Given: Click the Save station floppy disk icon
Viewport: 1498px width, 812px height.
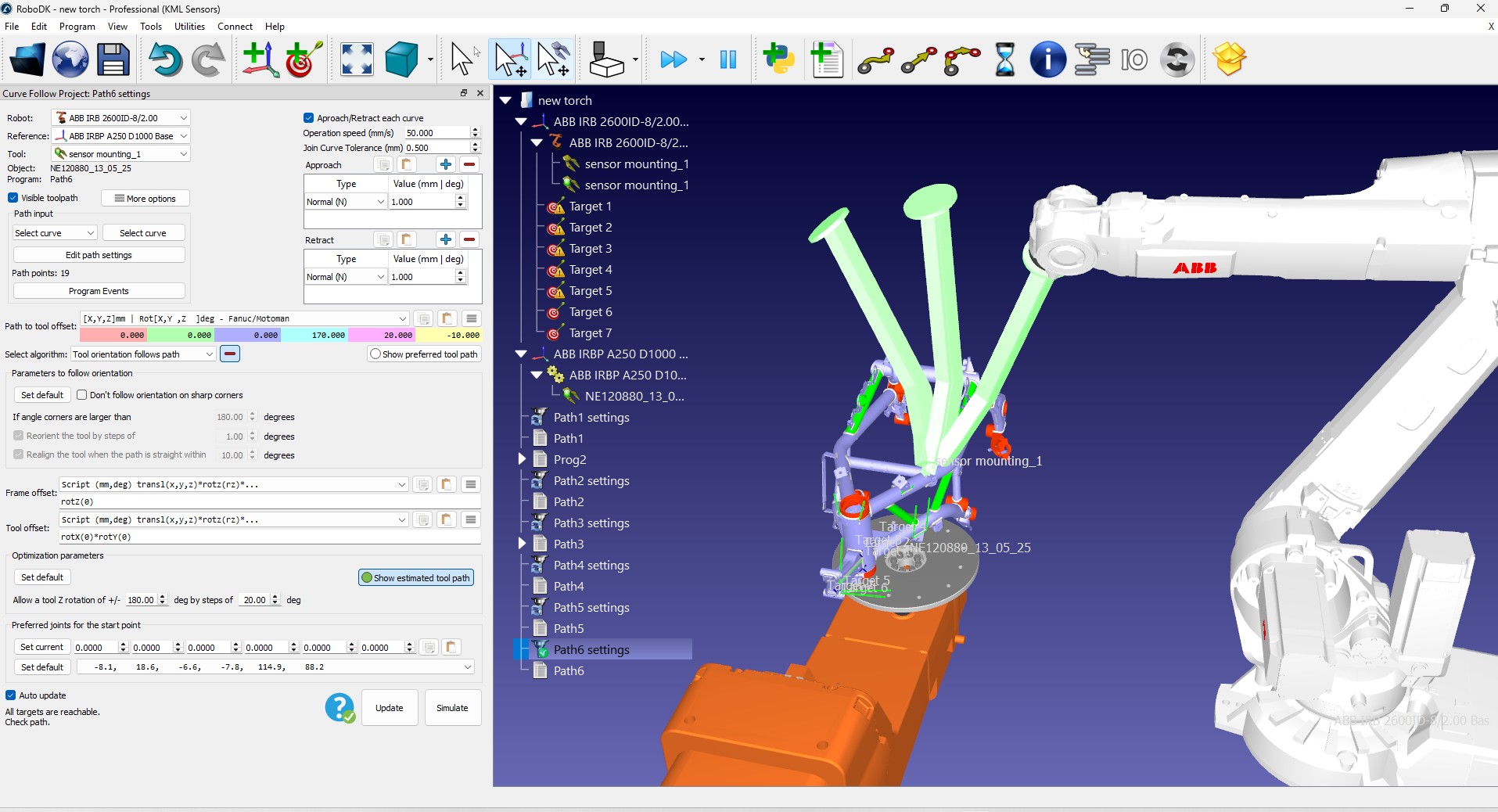Looking at the screenshot, I should point(113,59).
